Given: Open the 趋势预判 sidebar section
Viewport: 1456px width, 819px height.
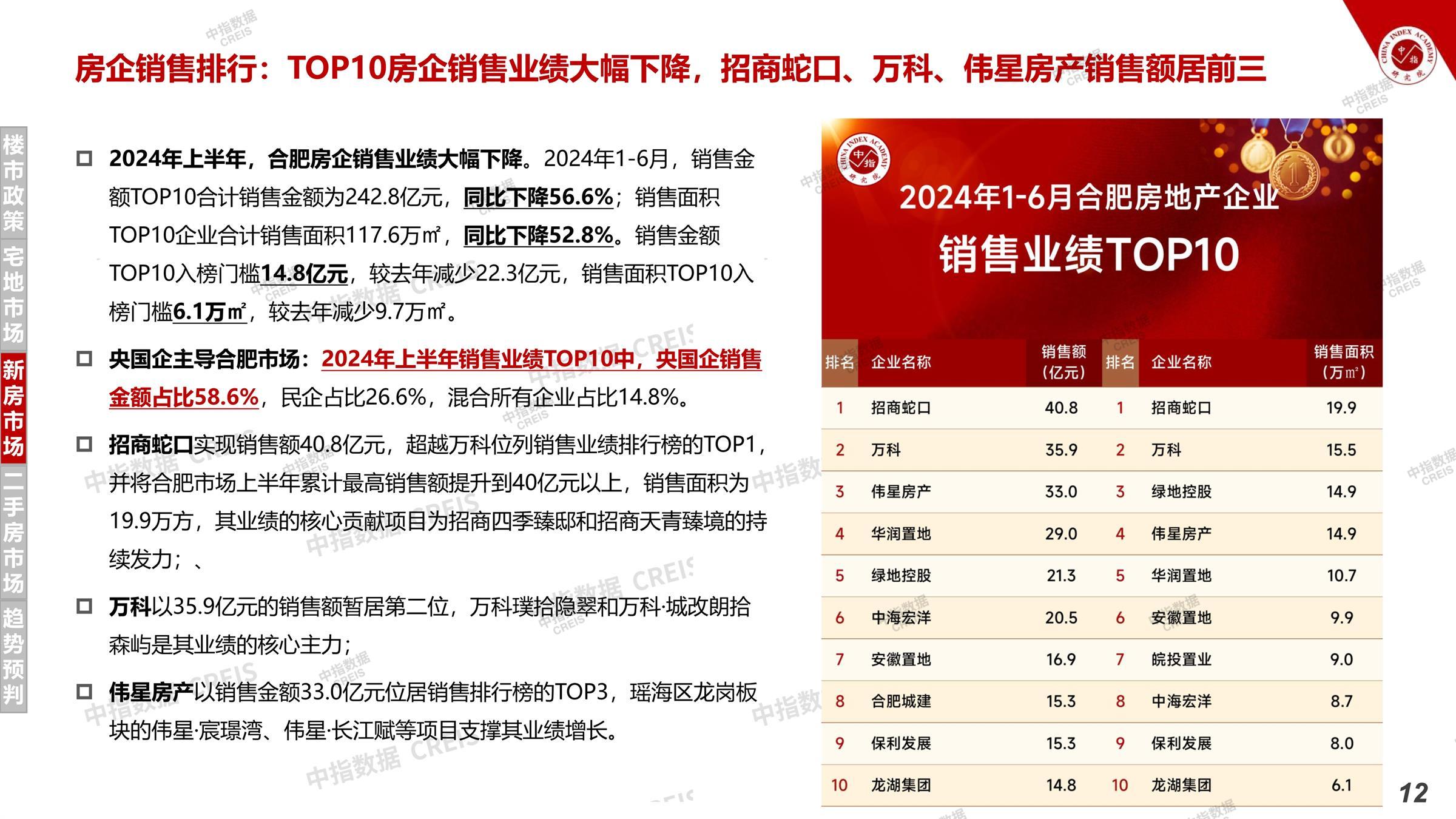Looking at the screenshot, I should click(13, 656).
